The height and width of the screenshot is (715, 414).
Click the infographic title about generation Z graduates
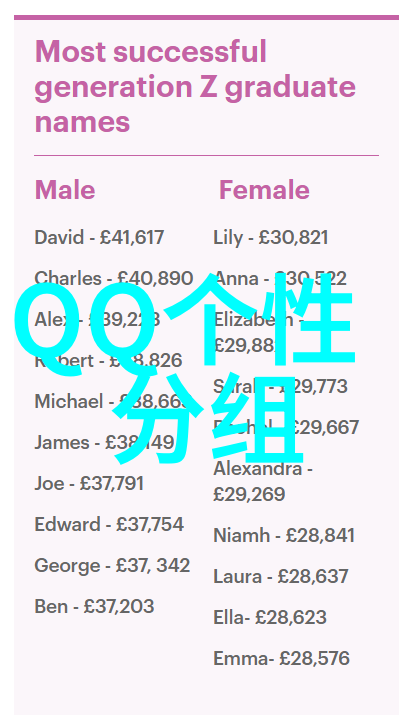click(195, 87)
